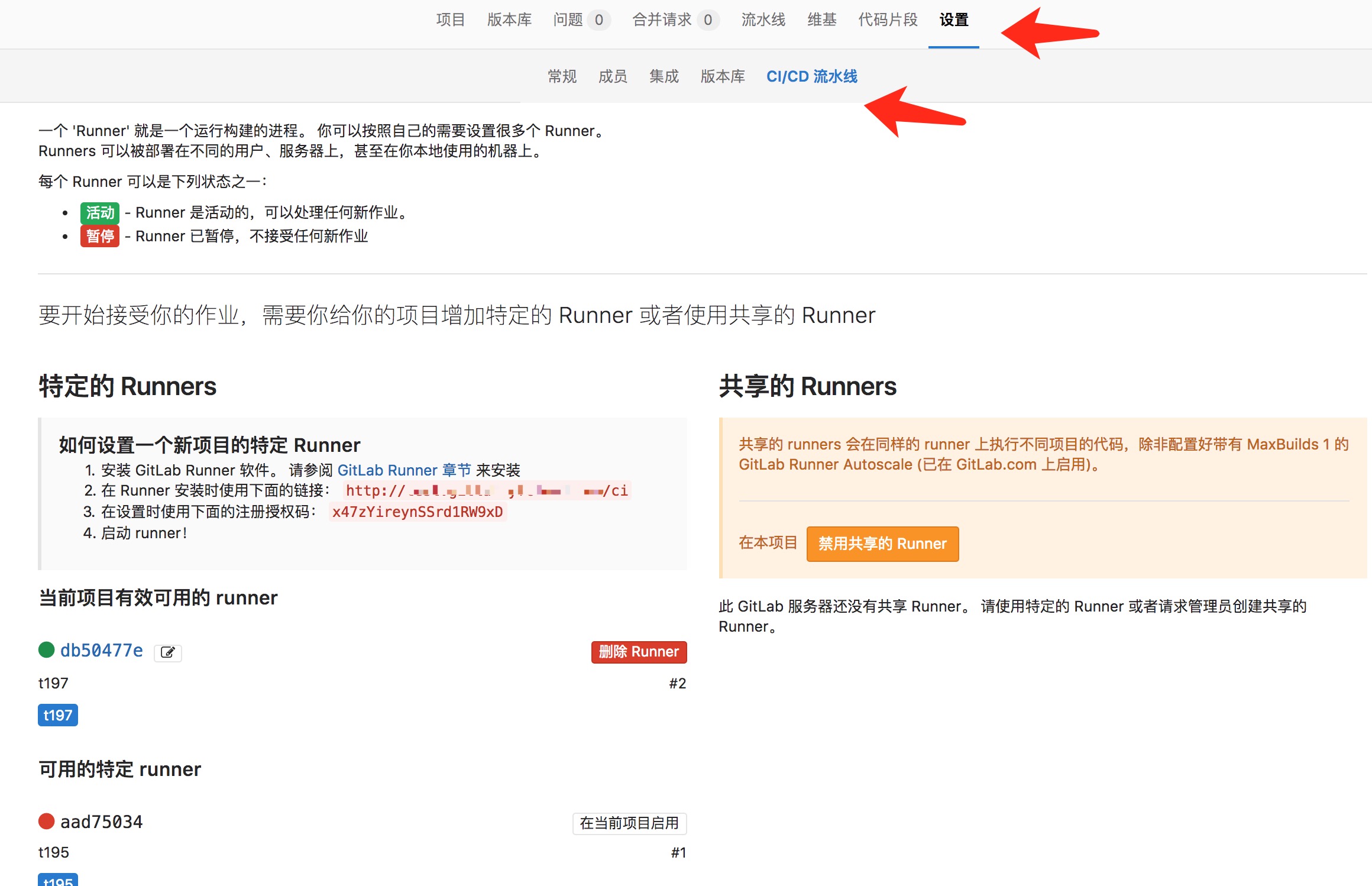The width and height of the screenshot is (1372, 886).
Task: Open the 成员 settings sub-tab
Action: 613,77
